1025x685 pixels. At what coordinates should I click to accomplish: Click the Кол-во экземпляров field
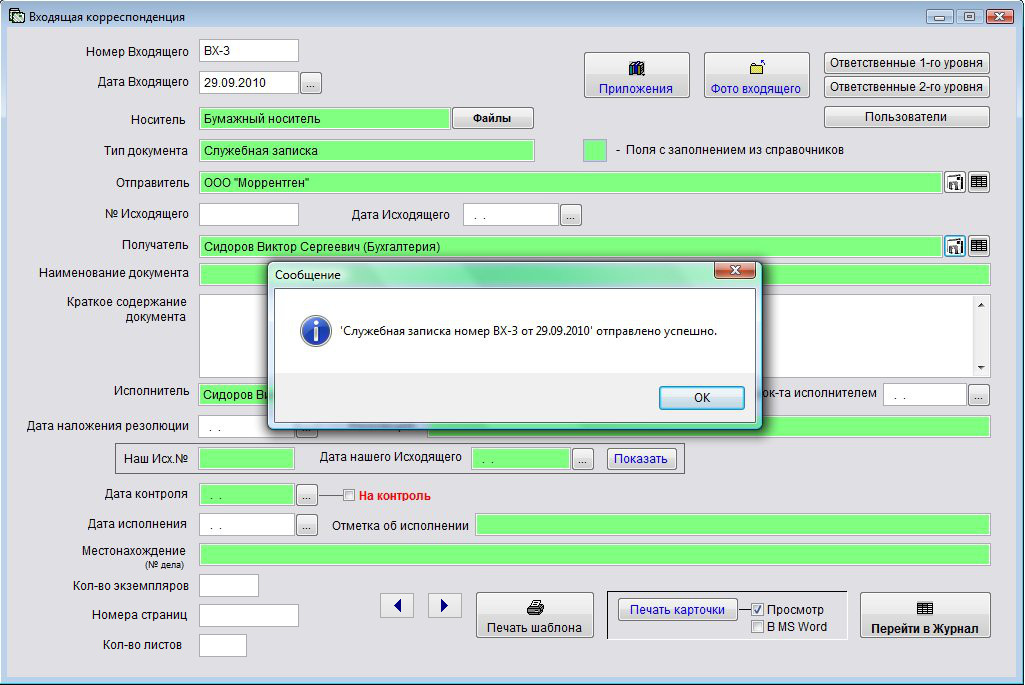(x=229, y=586)
